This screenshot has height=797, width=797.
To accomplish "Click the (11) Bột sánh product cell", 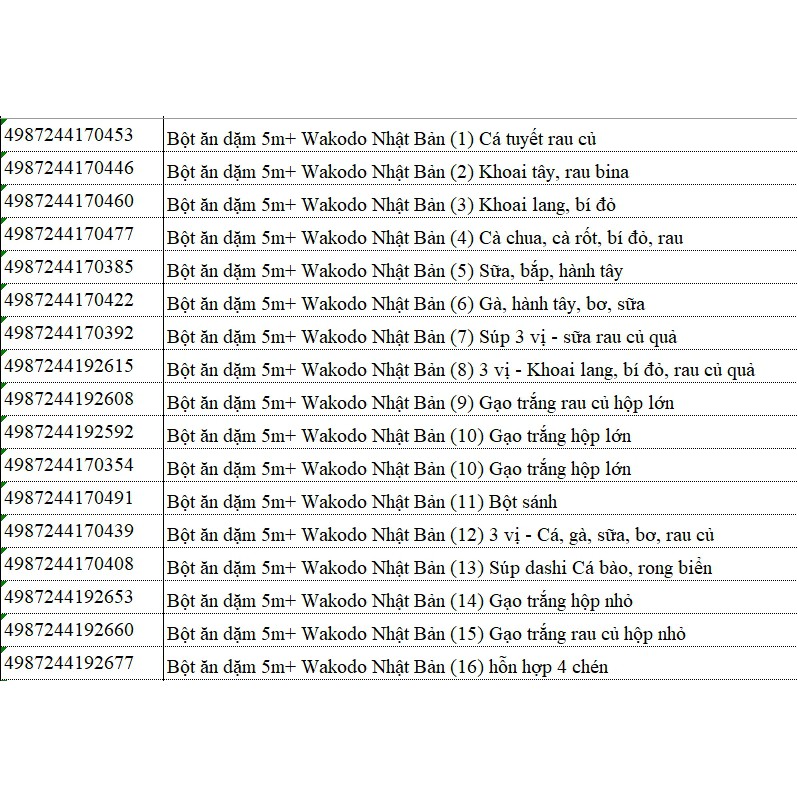I will coord(480,499).
